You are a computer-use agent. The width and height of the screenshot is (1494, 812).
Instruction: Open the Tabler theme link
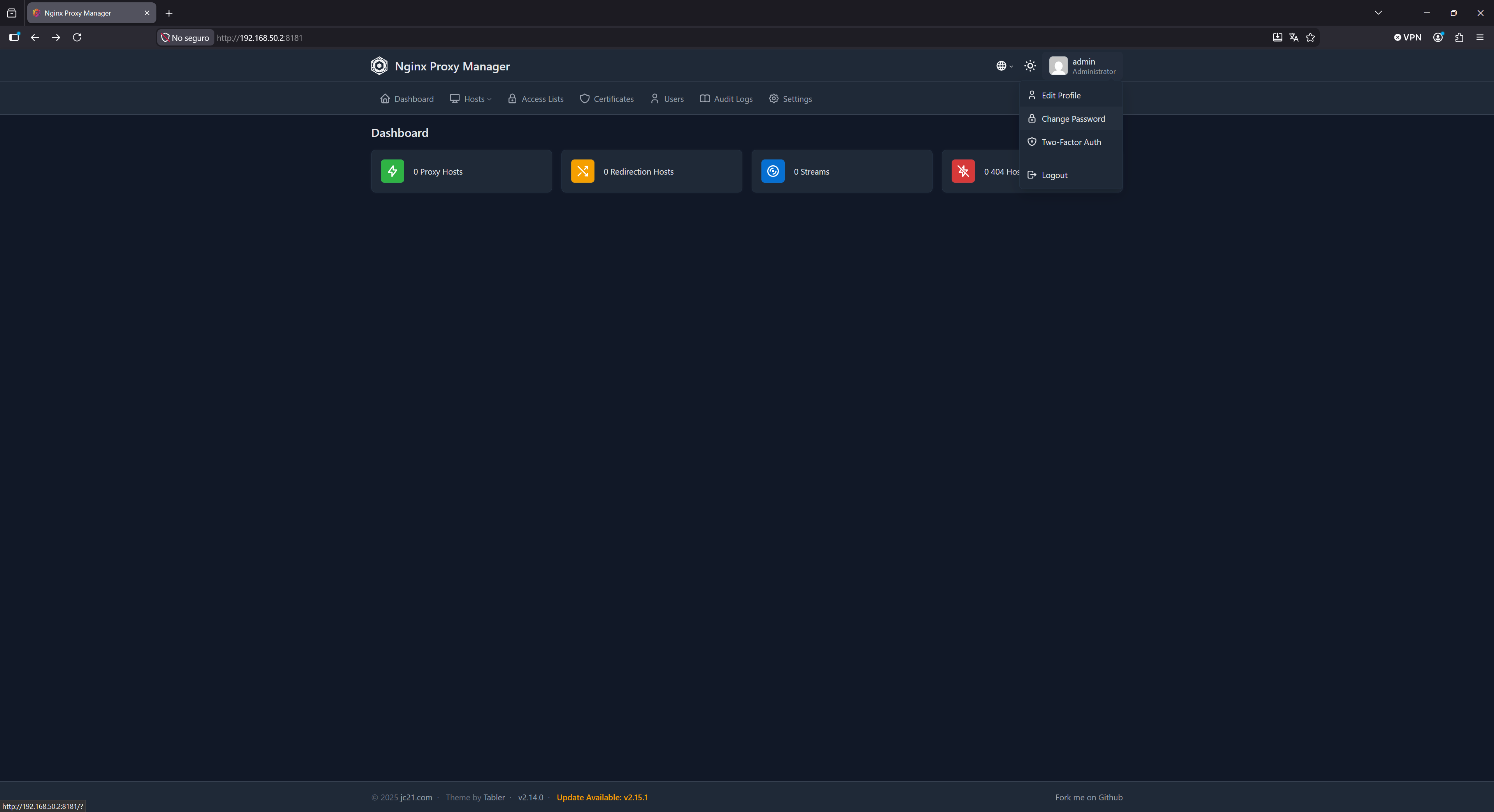point(494,798)
